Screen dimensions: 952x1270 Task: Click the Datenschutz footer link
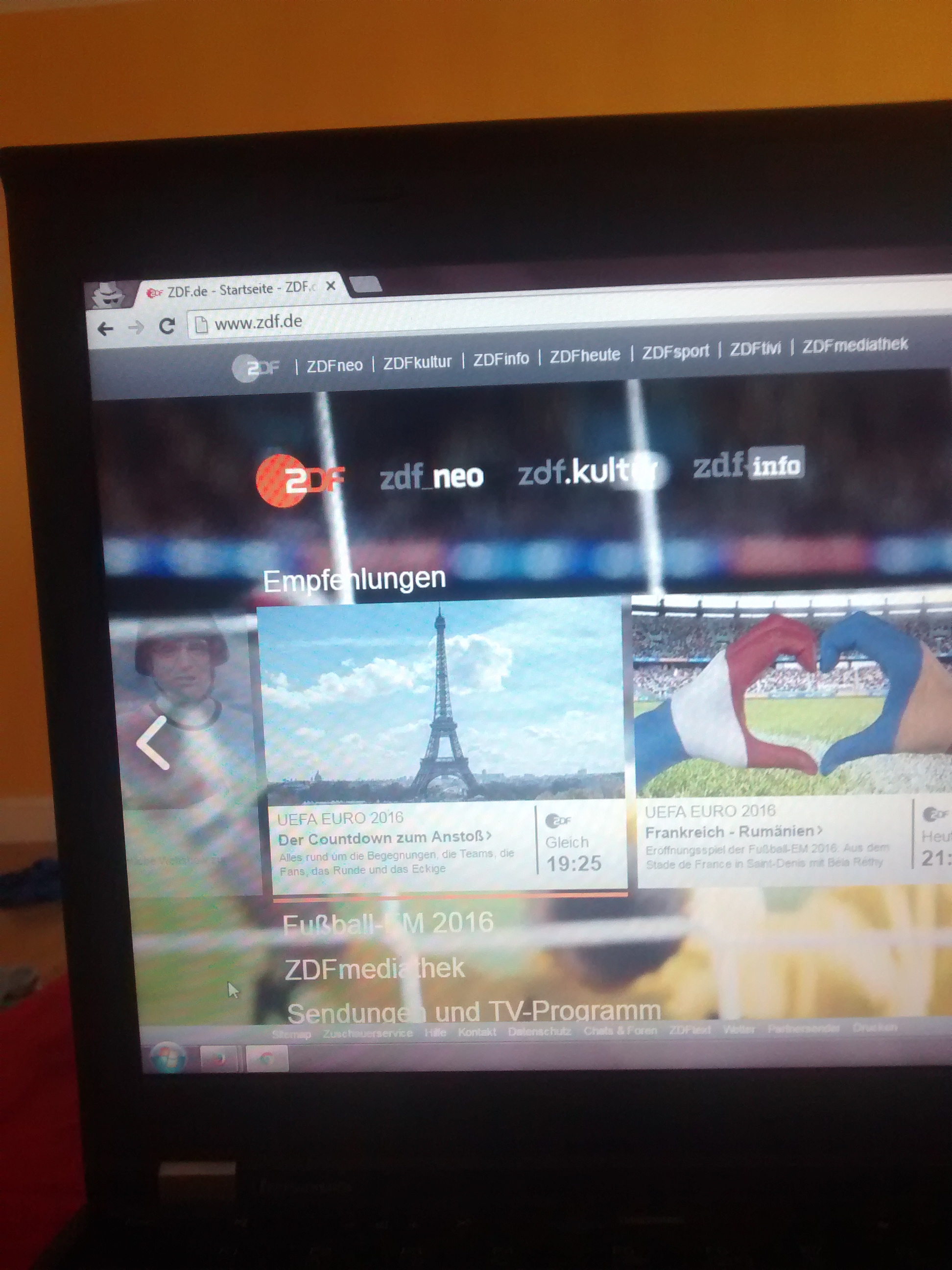[539, 1031]
